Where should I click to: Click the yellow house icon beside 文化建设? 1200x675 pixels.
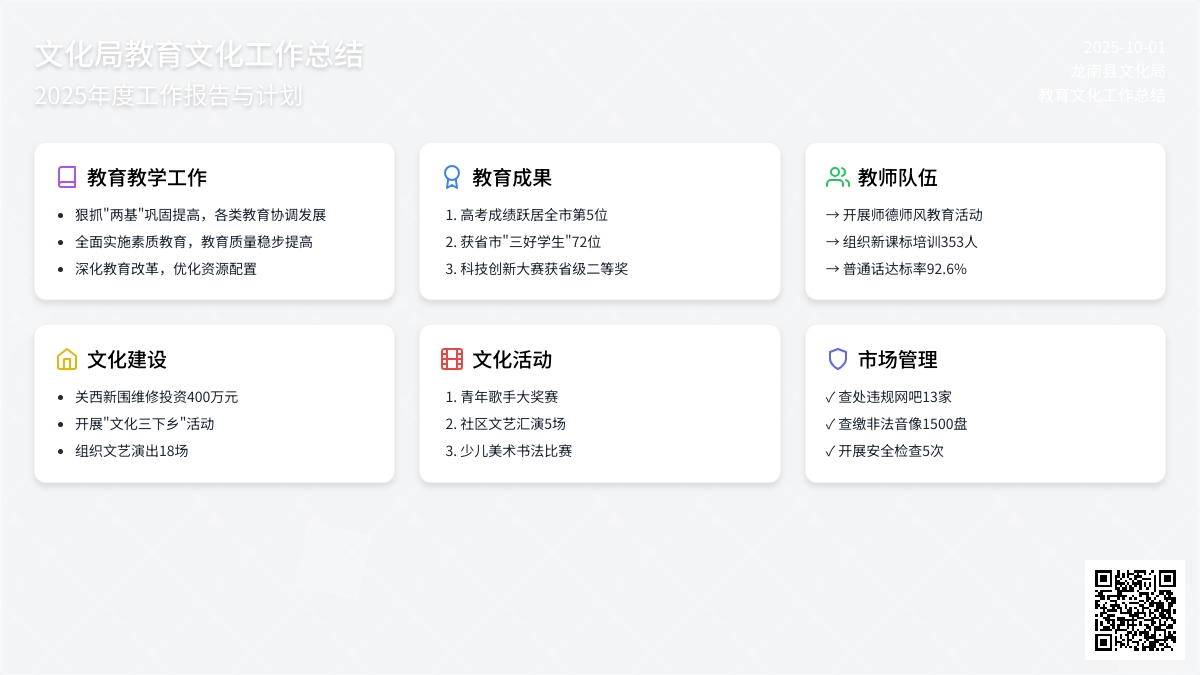(67, 359)
